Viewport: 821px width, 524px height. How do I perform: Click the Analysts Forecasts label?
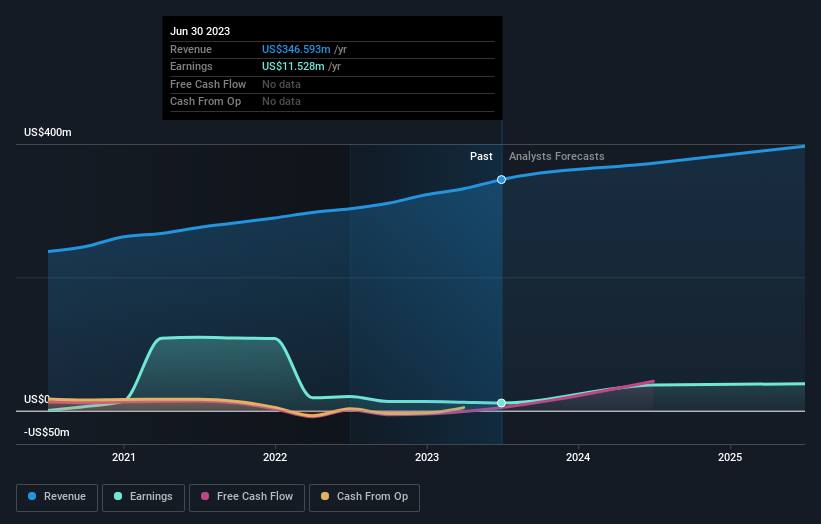coord(557,157)
